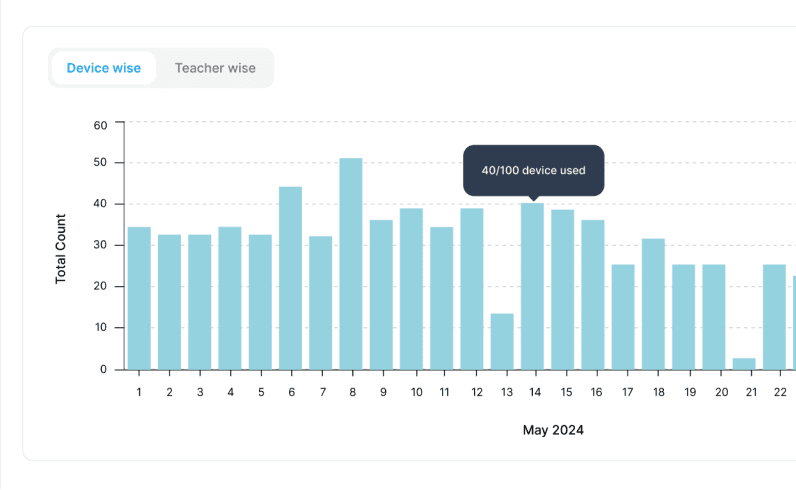The image size is (796, 490).
Task: Select the bar for day 6
Action: tap(290, 278)
